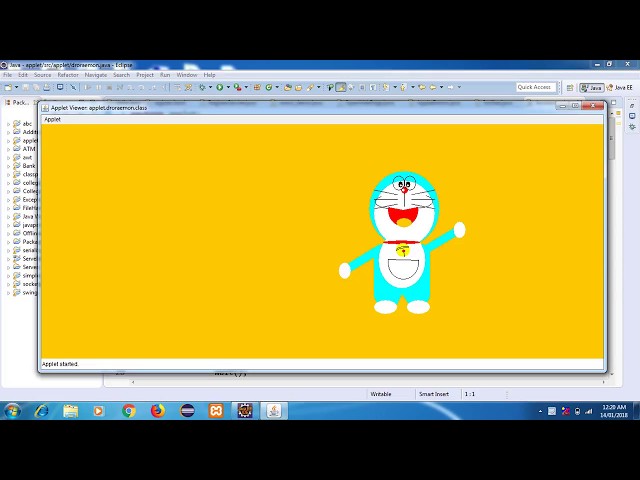Click the Open Perspective icon

coord(570,88)
